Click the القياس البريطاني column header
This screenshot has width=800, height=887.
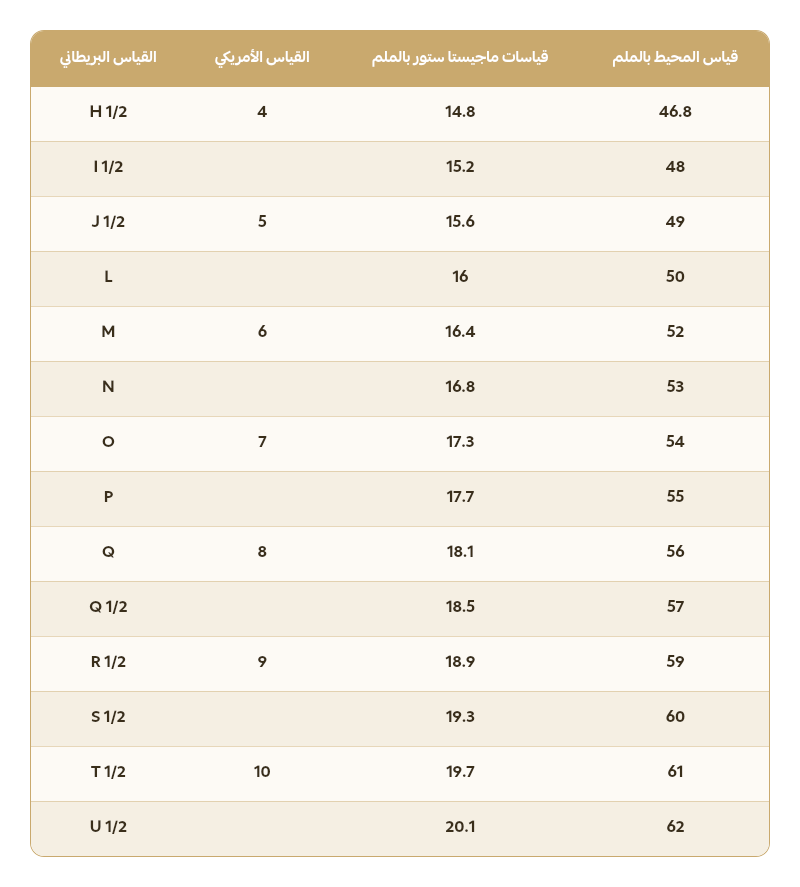(x=108, y=57)
